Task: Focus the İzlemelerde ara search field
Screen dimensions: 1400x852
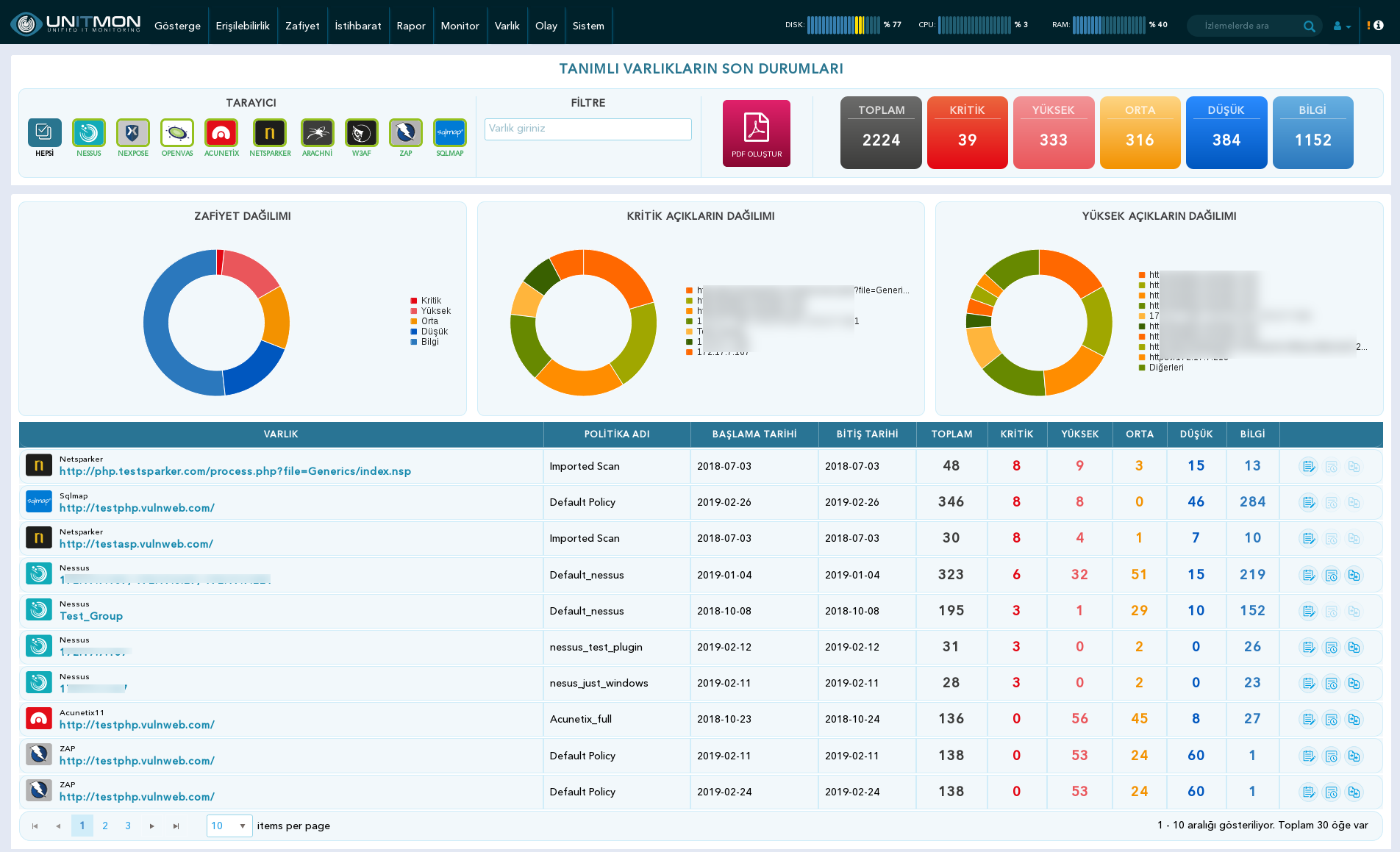Action: coord(1246,26)
